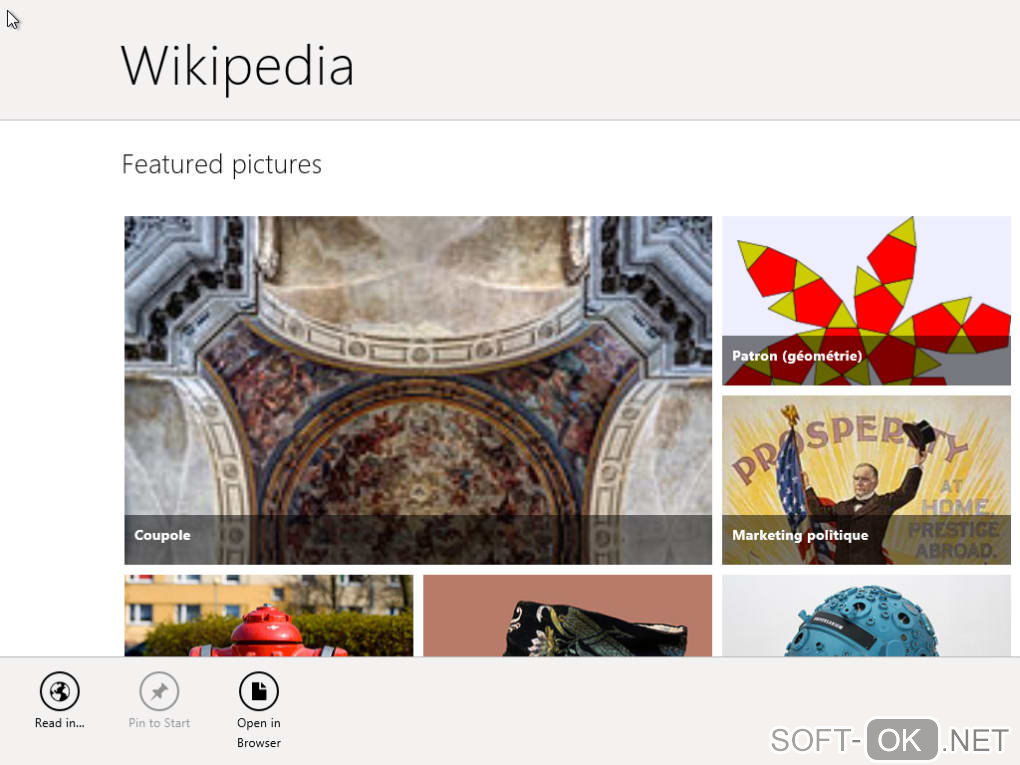Click the "Coupole" caption text
Viewport: 1020px width, 765px height.
tap(162, 535)
